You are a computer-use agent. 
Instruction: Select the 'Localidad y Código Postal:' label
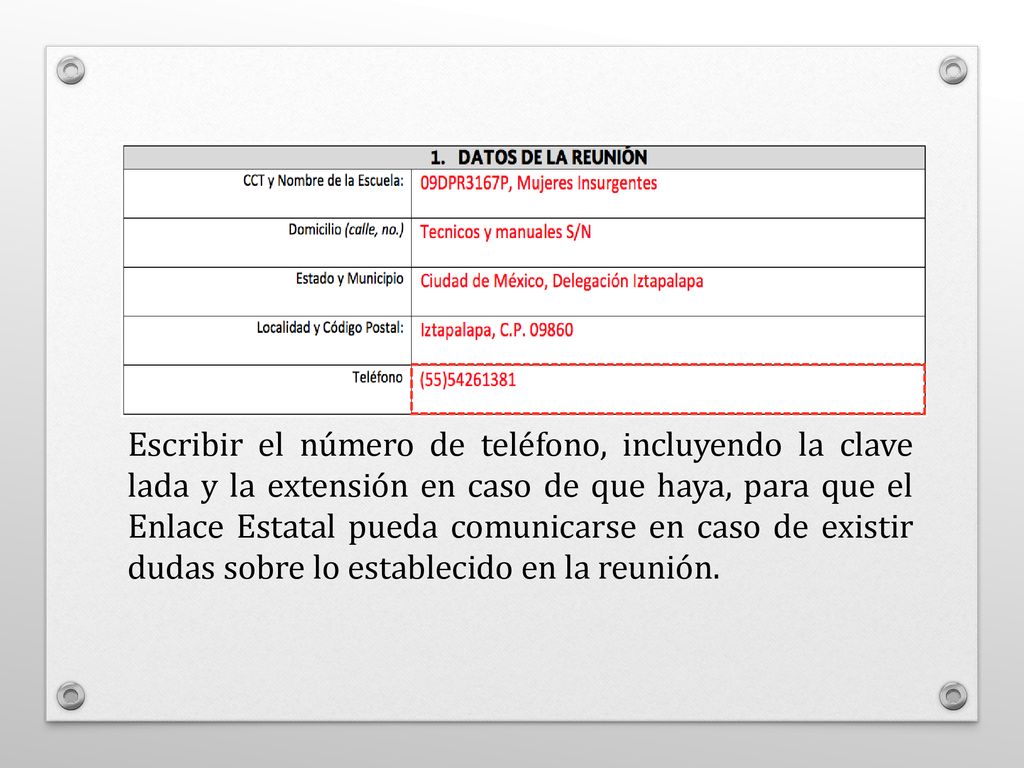point(330,328)
